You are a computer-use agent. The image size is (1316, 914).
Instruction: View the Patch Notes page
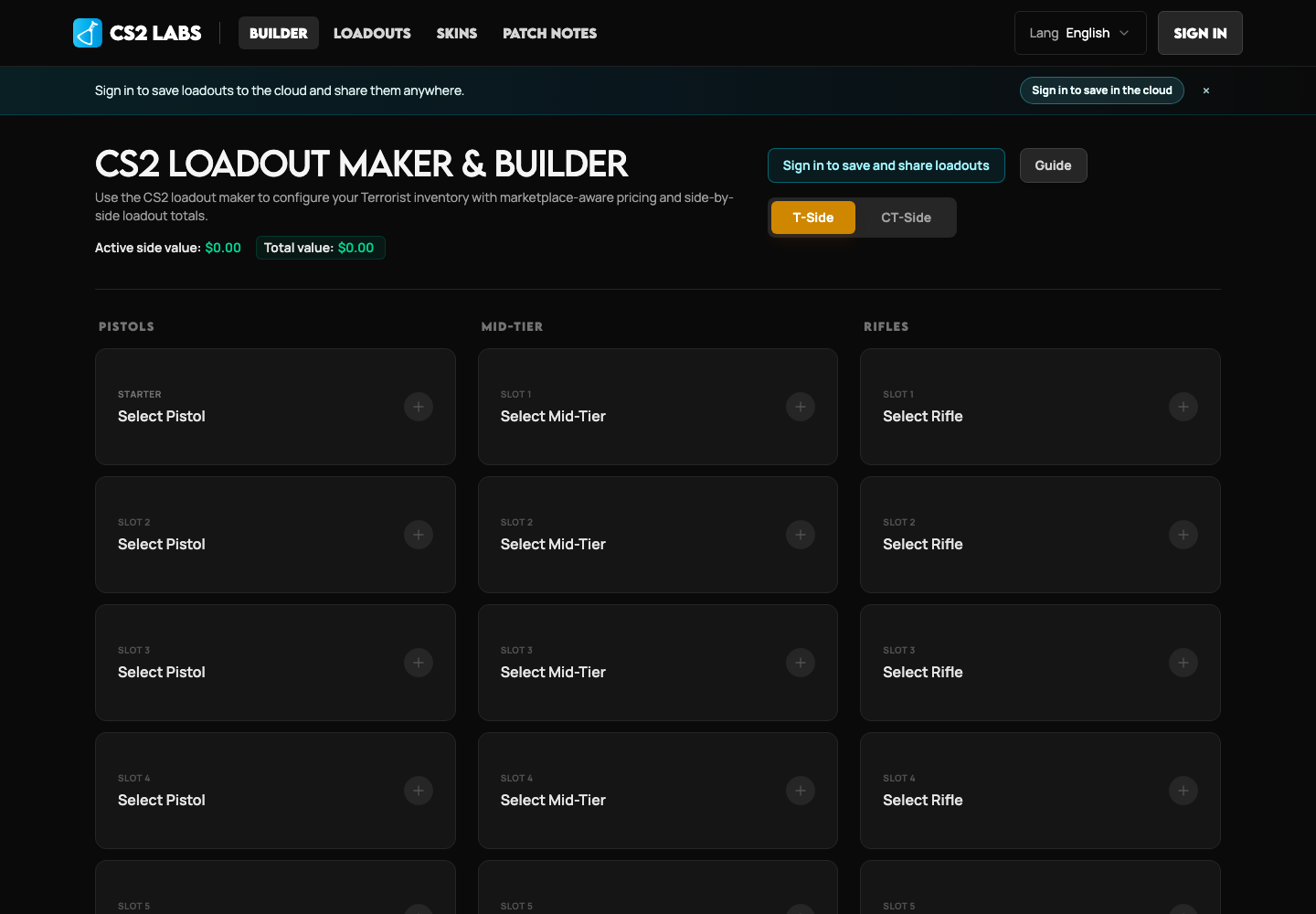[549, 33]
